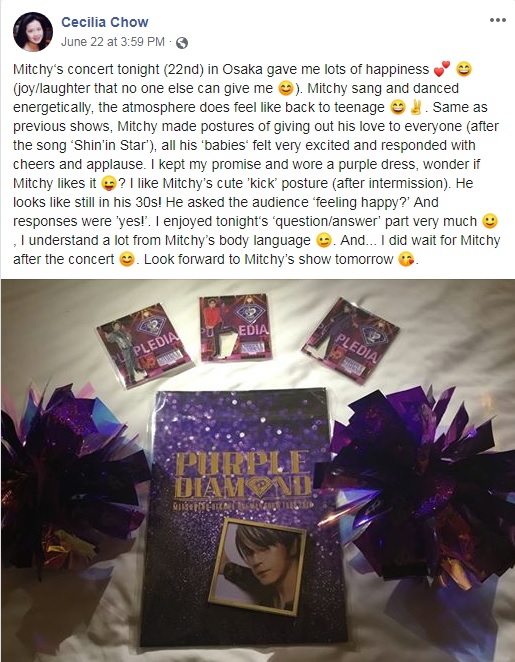Click the kissing emoji after 'tomorrow'

tap(406, 259)
